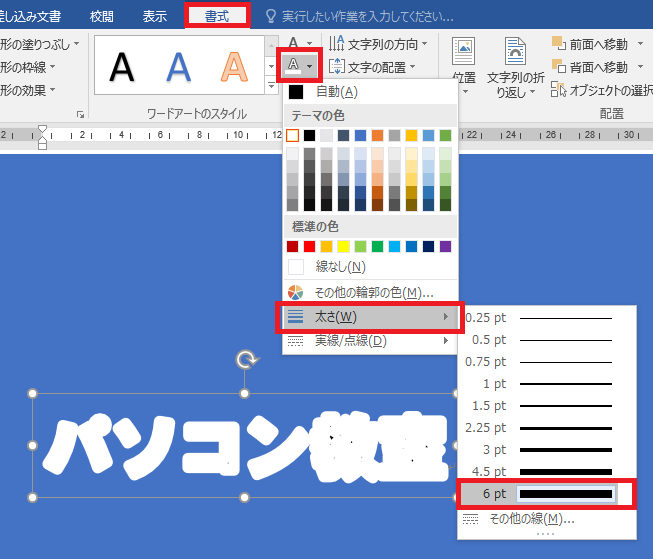The height and width of the screenshot is (559, 653).
Task: Choose 自動(A) automatic outline color
Action: coord(370,92)
